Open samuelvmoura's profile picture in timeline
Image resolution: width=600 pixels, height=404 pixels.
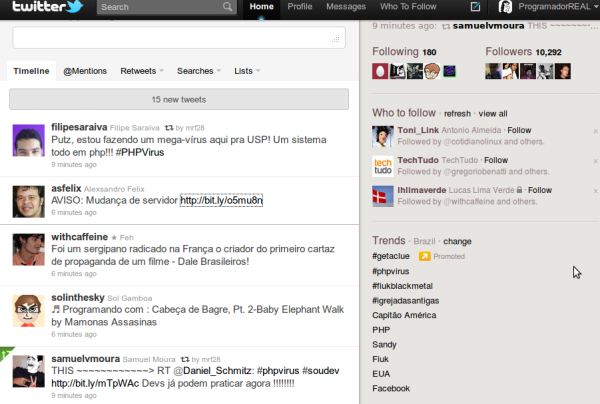29,371
